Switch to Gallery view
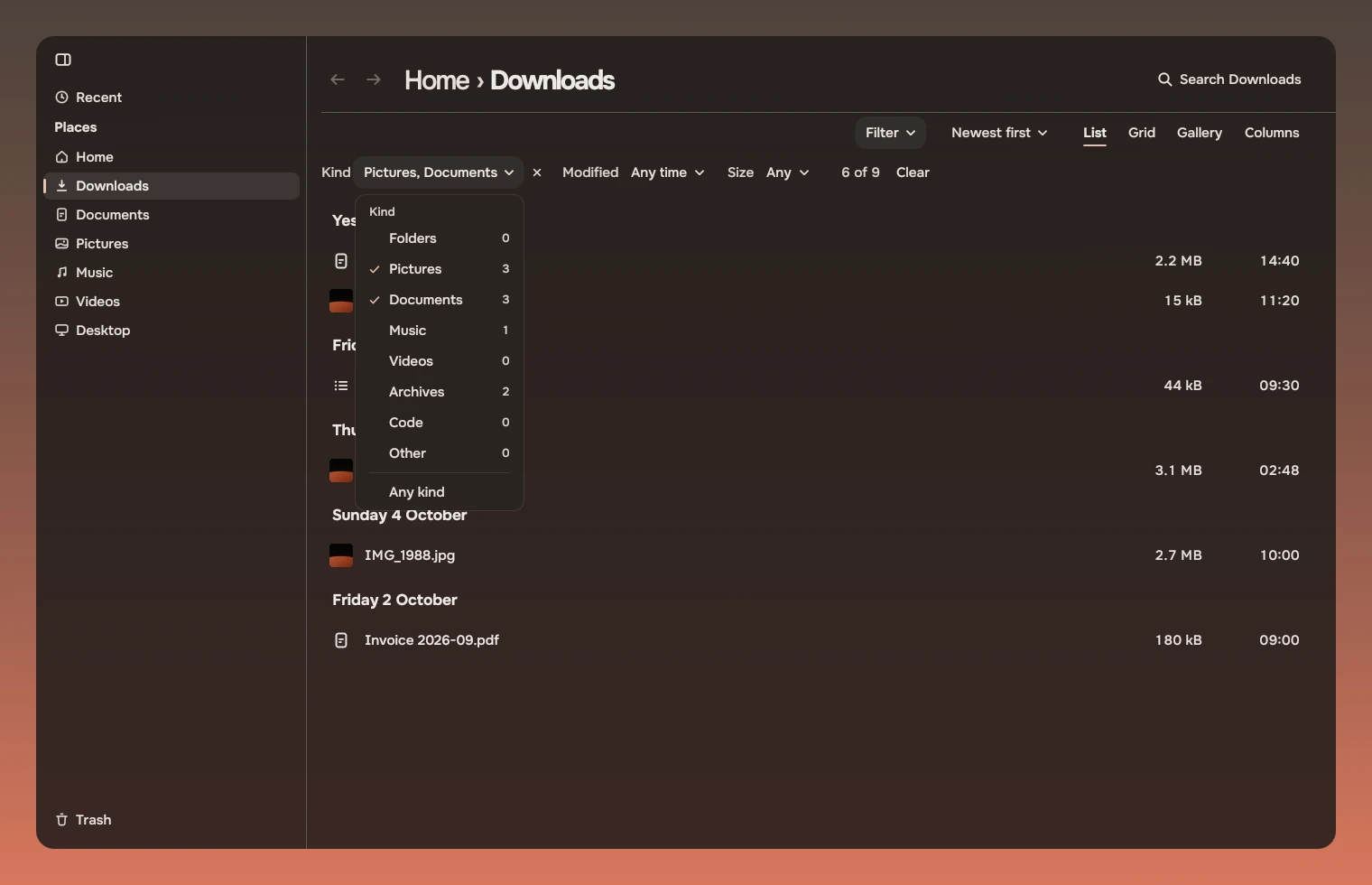Screen dimensions: 1372x885 click(1200, 133)
